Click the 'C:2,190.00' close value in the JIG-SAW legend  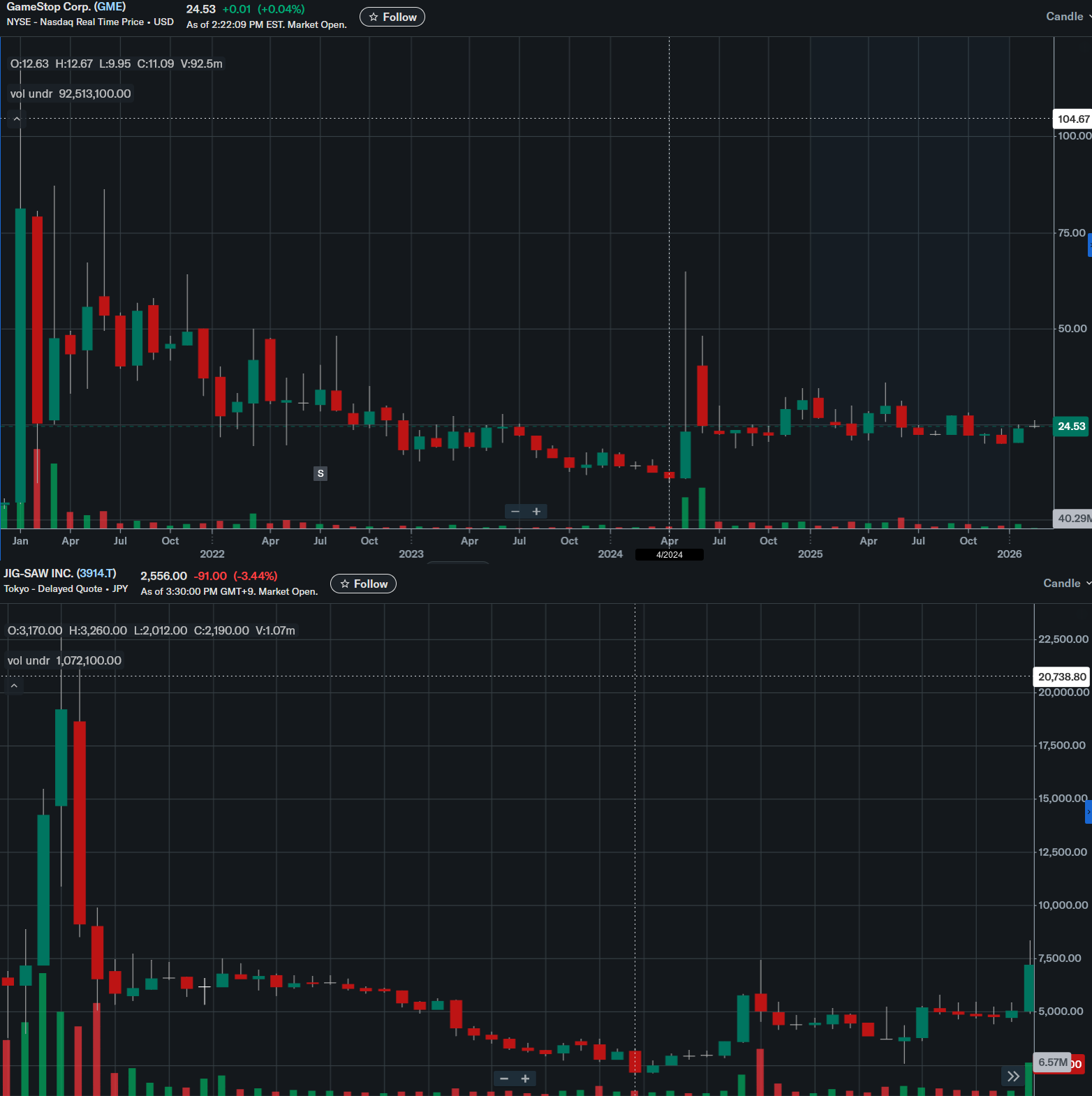[221, 630]
